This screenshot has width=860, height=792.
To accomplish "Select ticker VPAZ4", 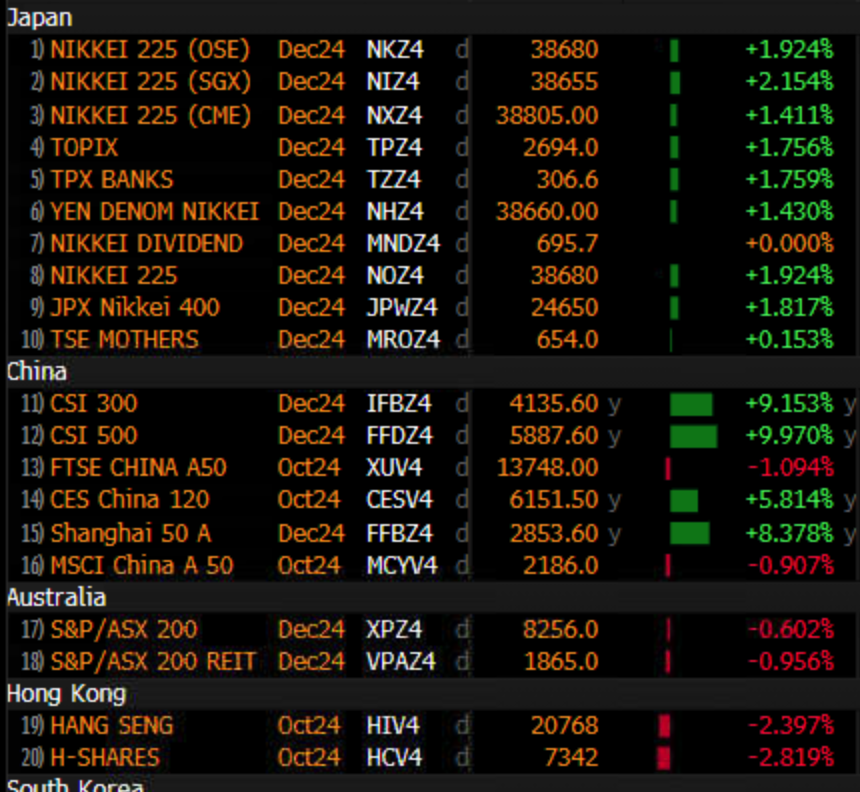I will point(401,661).
